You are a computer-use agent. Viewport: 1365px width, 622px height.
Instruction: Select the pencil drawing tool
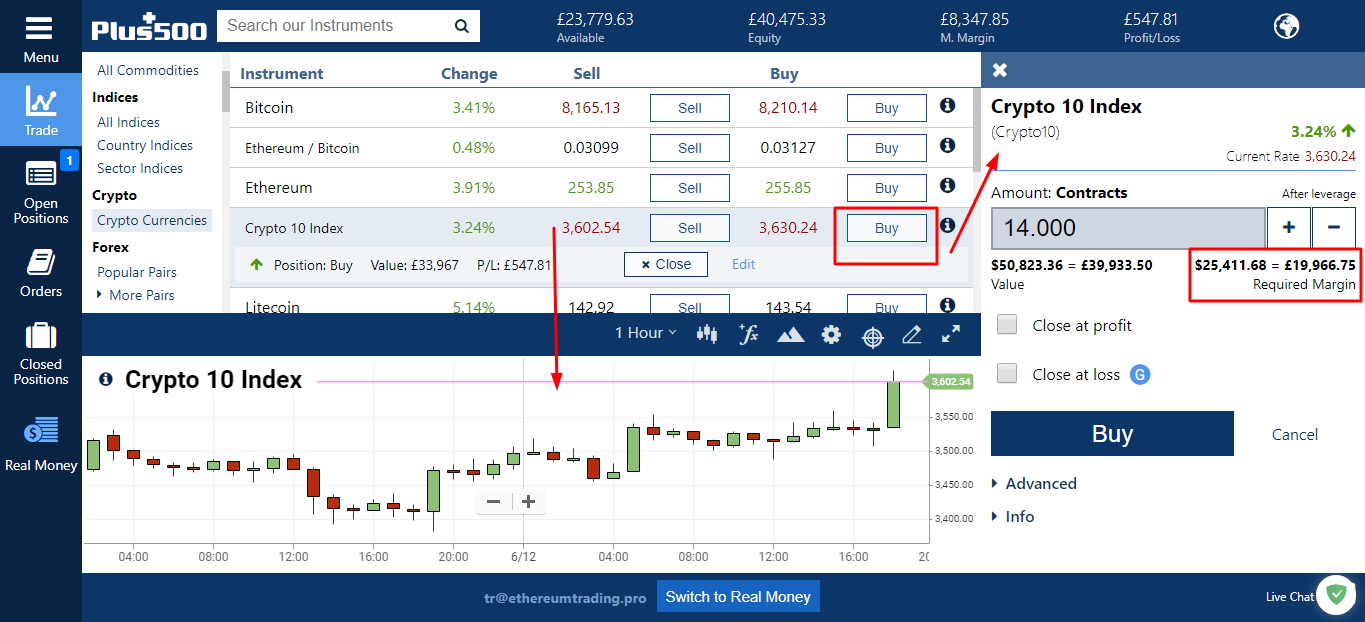click(x=911, y=334)
